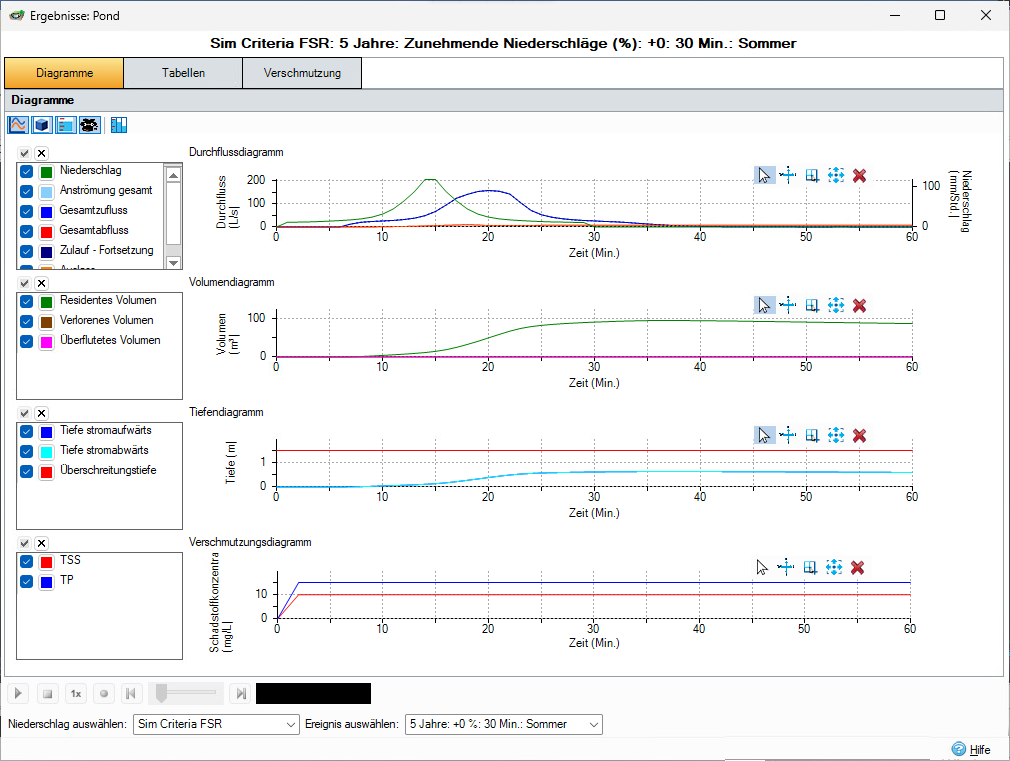Check all series in Durchfluss legend

24,153
